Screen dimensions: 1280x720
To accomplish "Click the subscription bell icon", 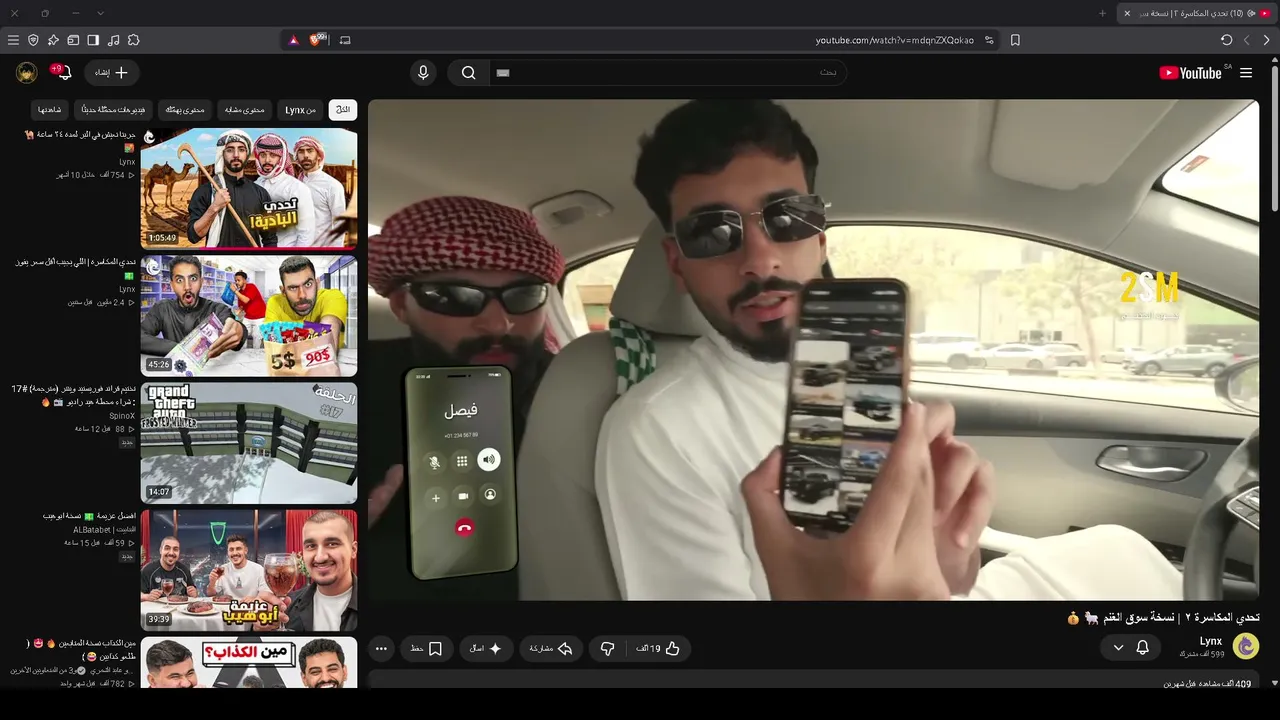I will click(x=1142, y=648).
